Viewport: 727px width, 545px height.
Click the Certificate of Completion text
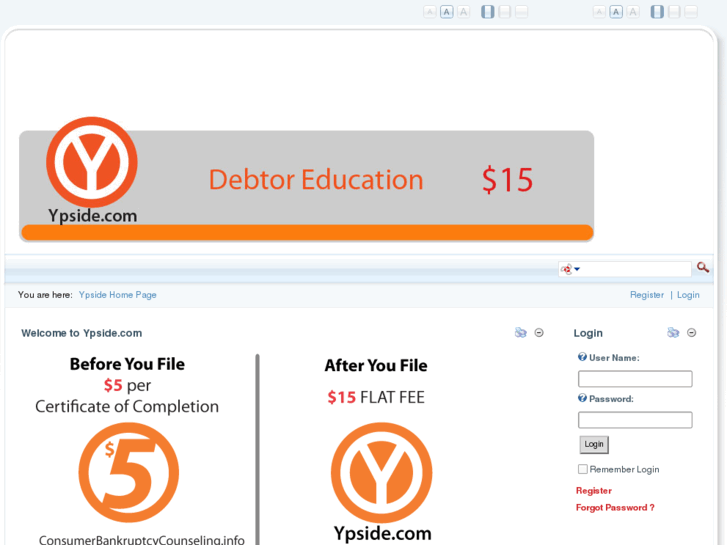[127, 406]
